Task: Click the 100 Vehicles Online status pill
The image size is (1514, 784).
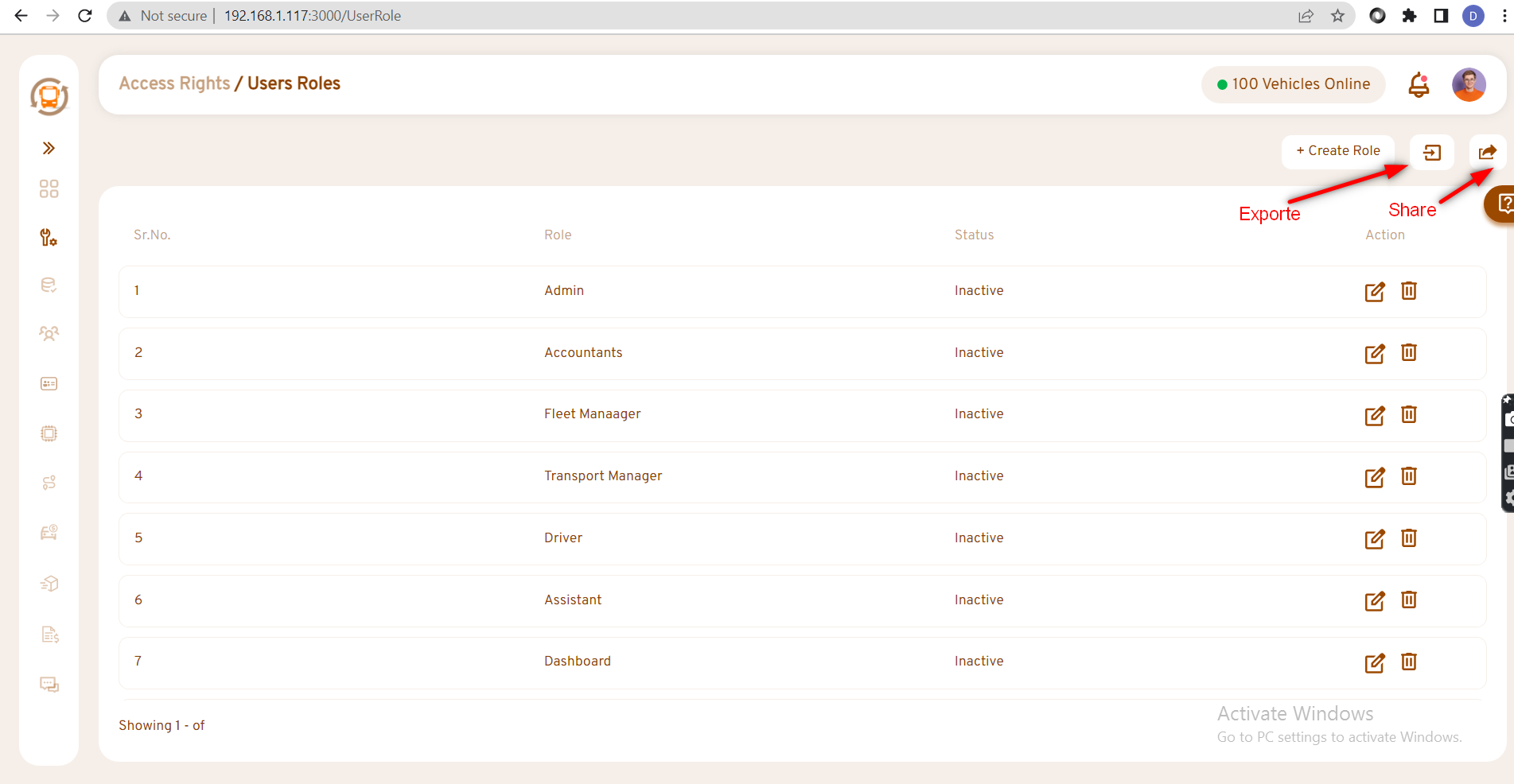Action: click(1293, 84)
